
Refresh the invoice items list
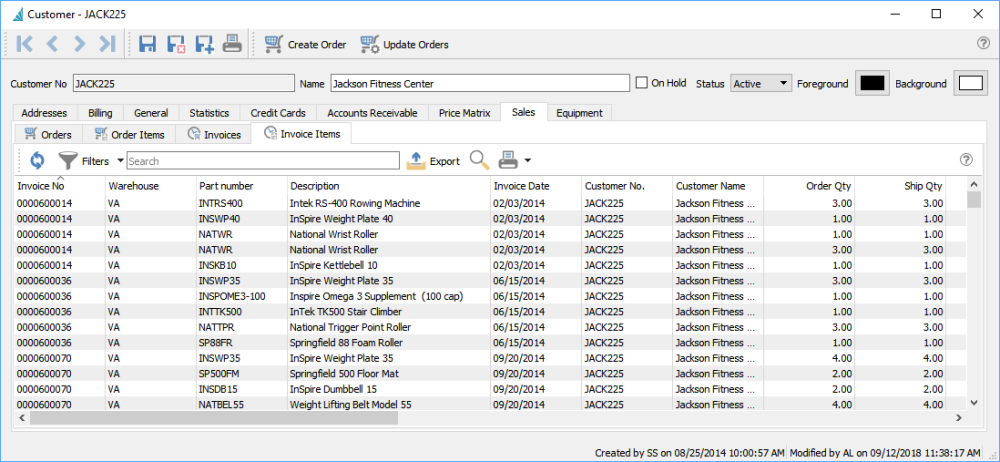pos(37,160)
